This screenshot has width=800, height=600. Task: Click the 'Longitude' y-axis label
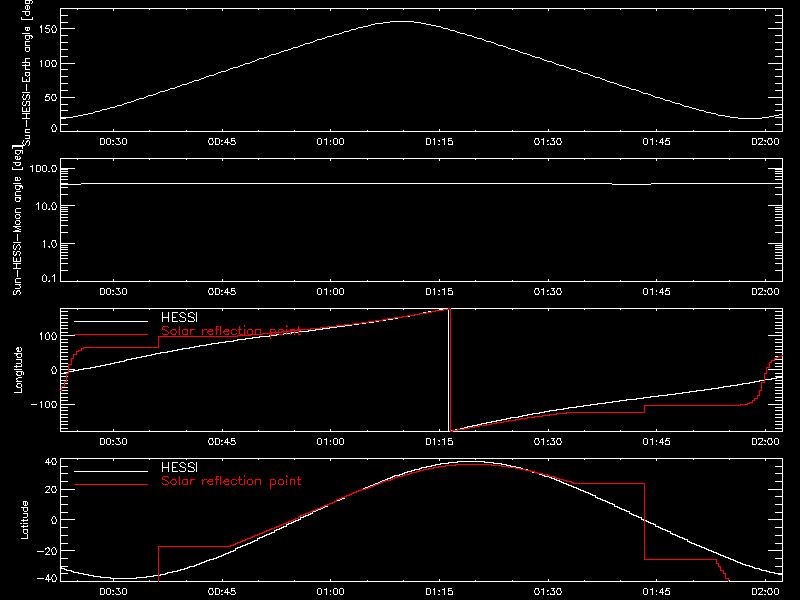click(18, 370)
